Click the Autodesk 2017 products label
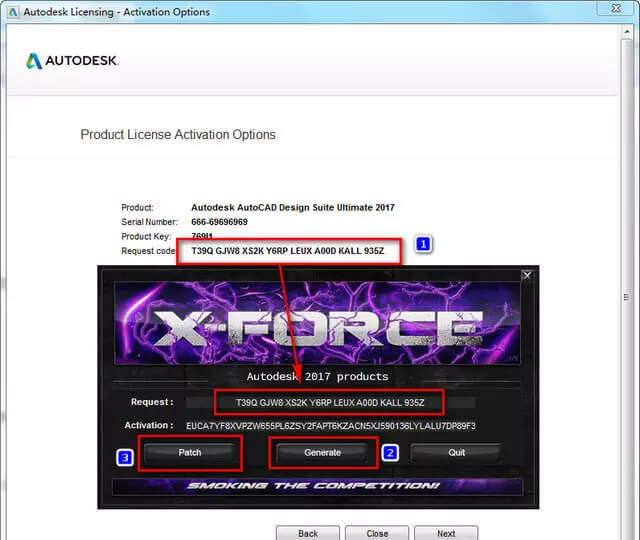Image resolution: width=640 pixels, height=540 pixels. coord(318,376)
